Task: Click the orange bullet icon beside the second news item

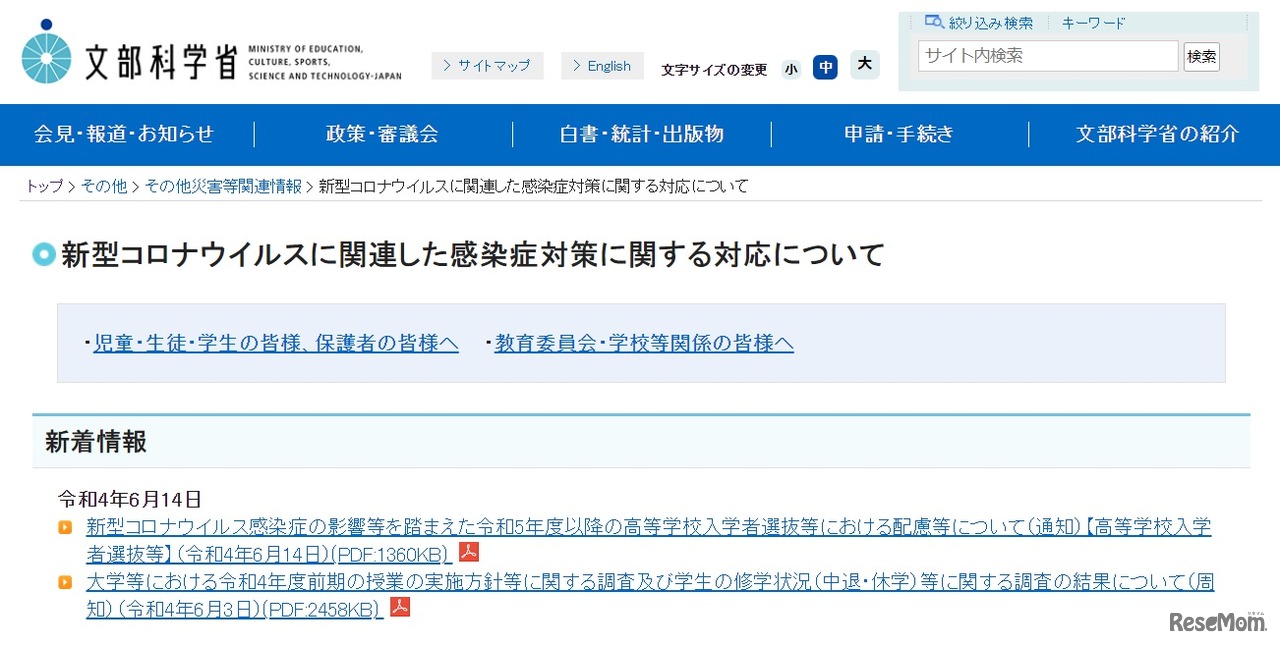Action: [65, 582]
